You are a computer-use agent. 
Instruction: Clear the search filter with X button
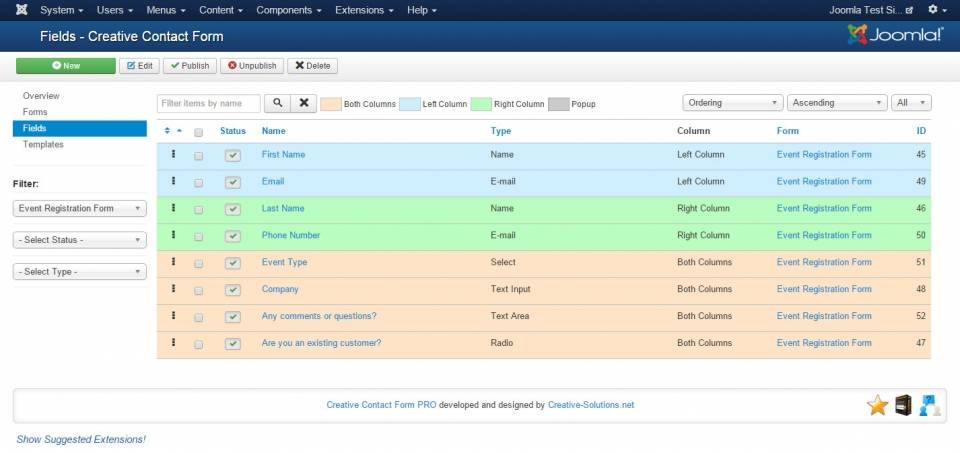pyautogui.click(x=304, y=103)
